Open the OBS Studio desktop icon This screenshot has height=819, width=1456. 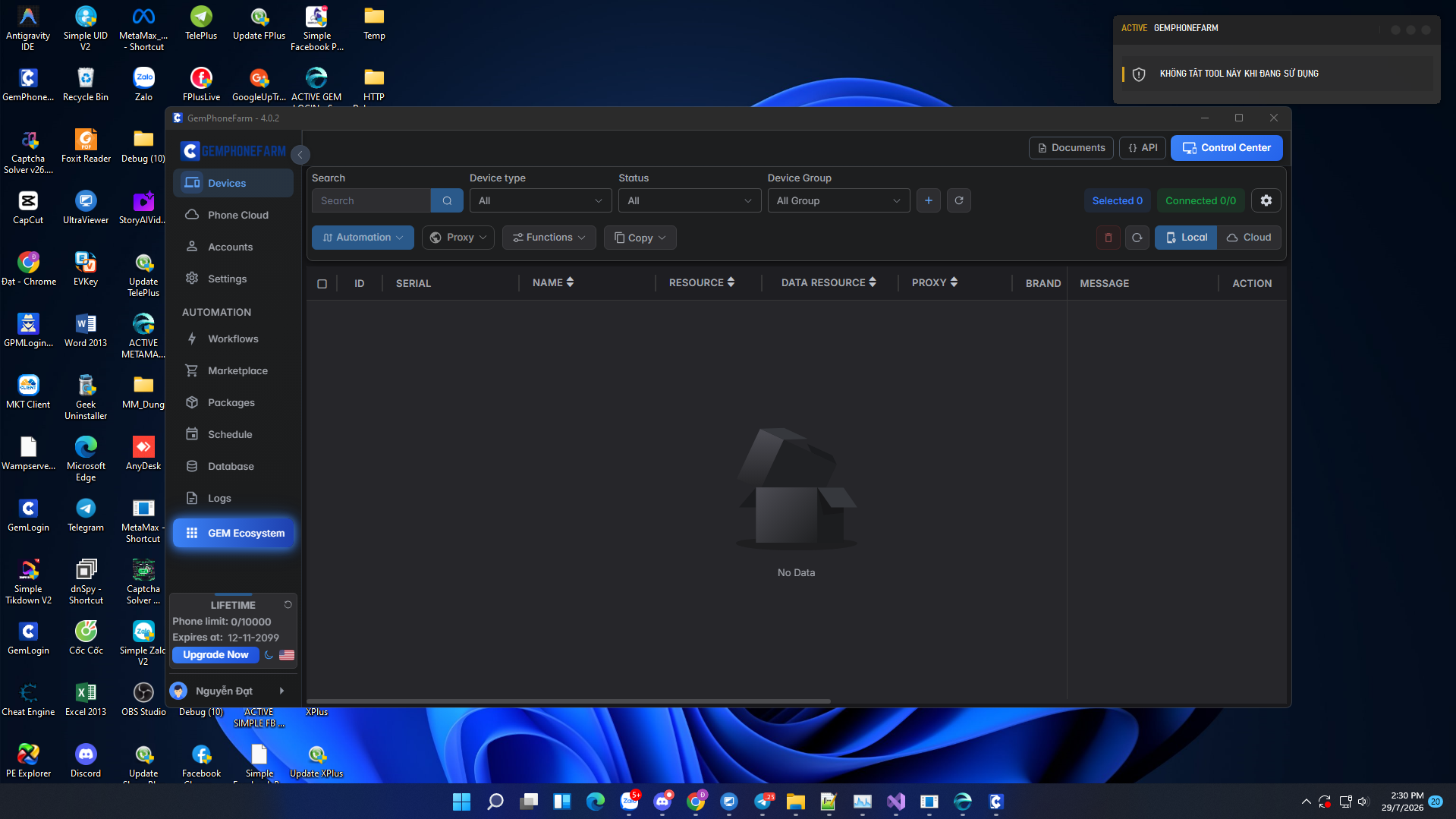click(x=143, y=699)
